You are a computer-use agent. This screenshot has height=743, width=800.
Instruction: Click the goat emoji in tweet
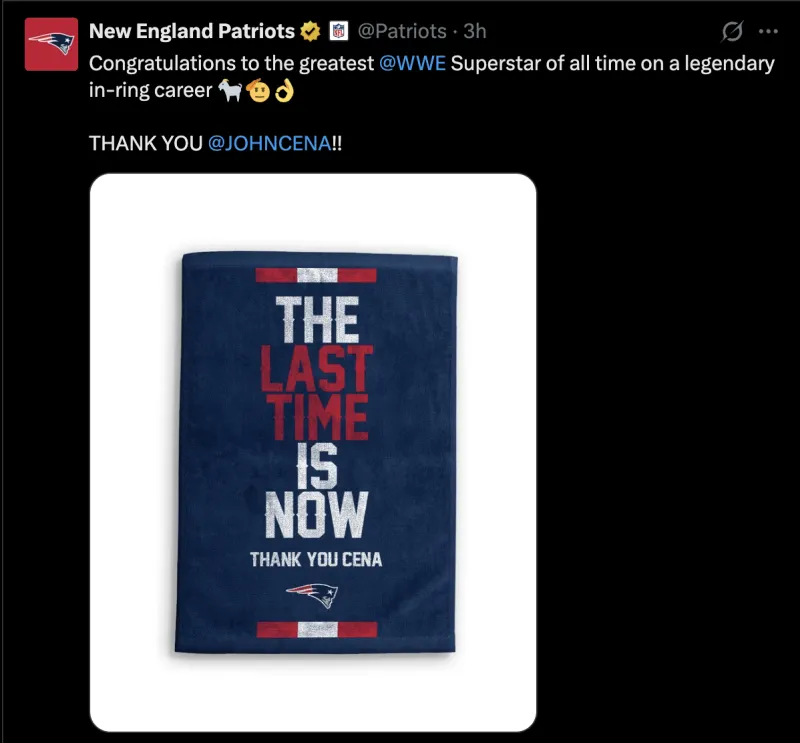pos(230,90)
